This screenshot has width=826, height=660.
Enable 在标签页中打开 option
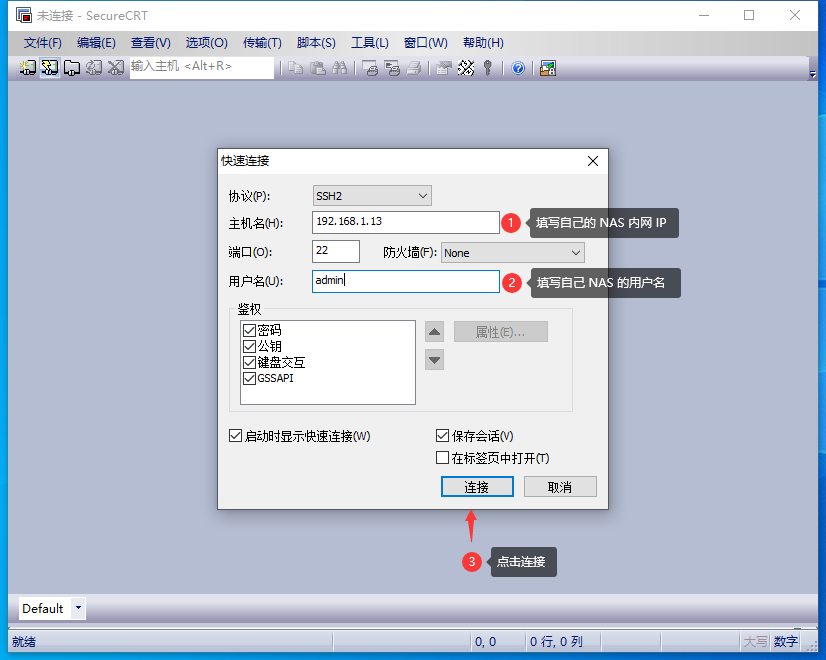point(442,458)
